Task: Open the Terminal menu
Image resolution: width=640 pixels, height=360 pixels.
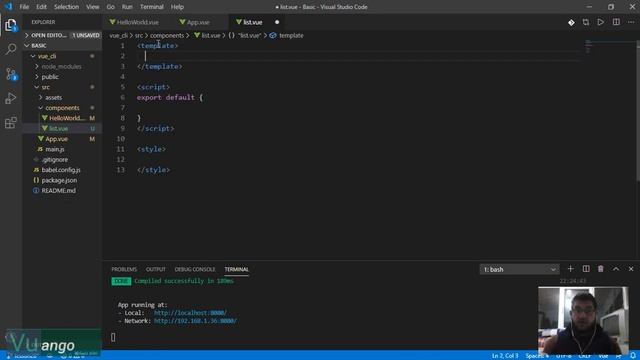Action: point(151,7)
